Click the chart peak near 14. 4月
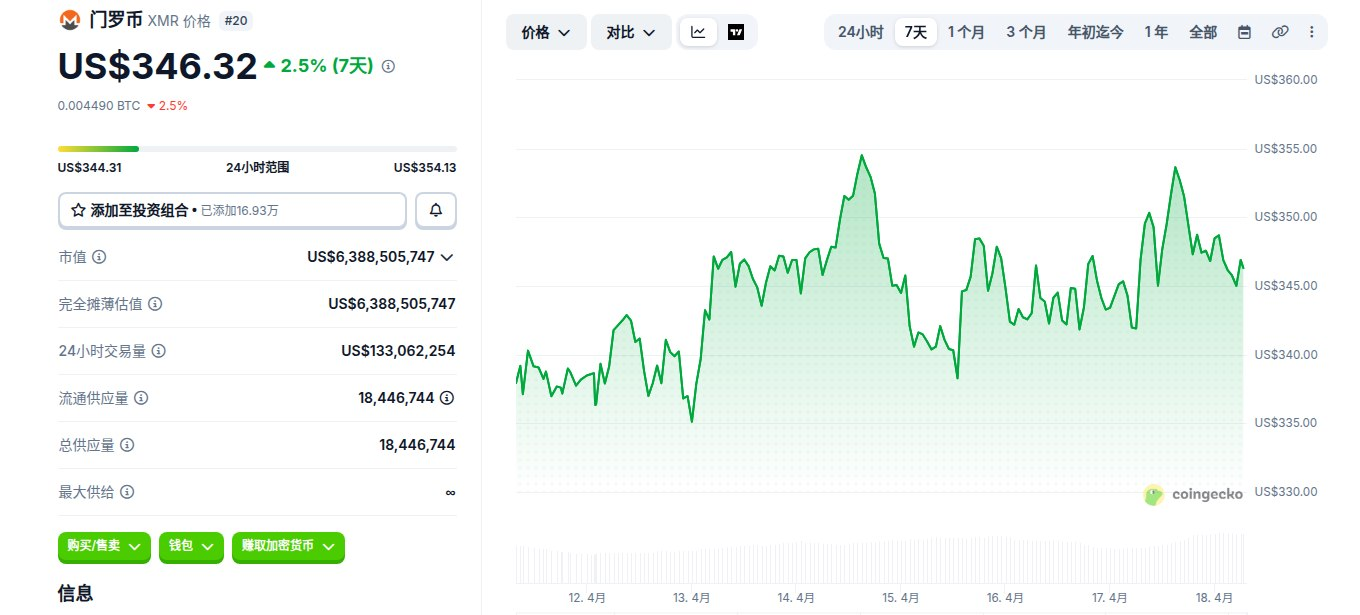1360x615 pixels. click(x=861, y=156)
